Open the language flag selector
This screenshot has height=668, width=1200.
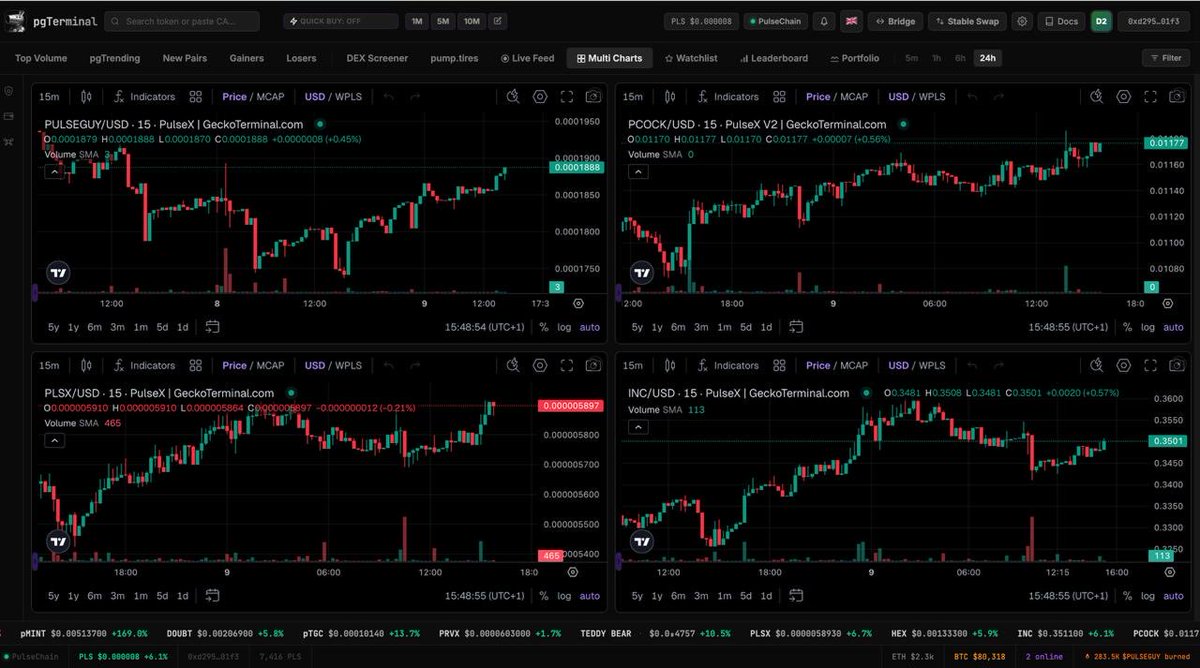(x=851, y=21)
